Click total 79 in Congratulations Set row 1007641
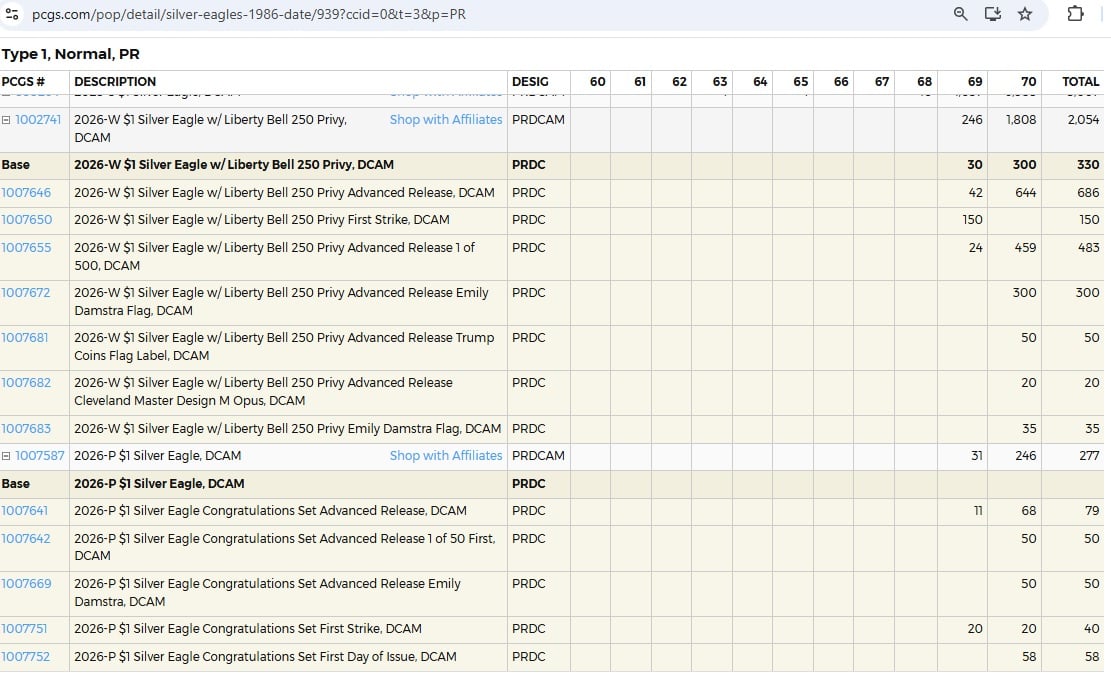 1092,510
